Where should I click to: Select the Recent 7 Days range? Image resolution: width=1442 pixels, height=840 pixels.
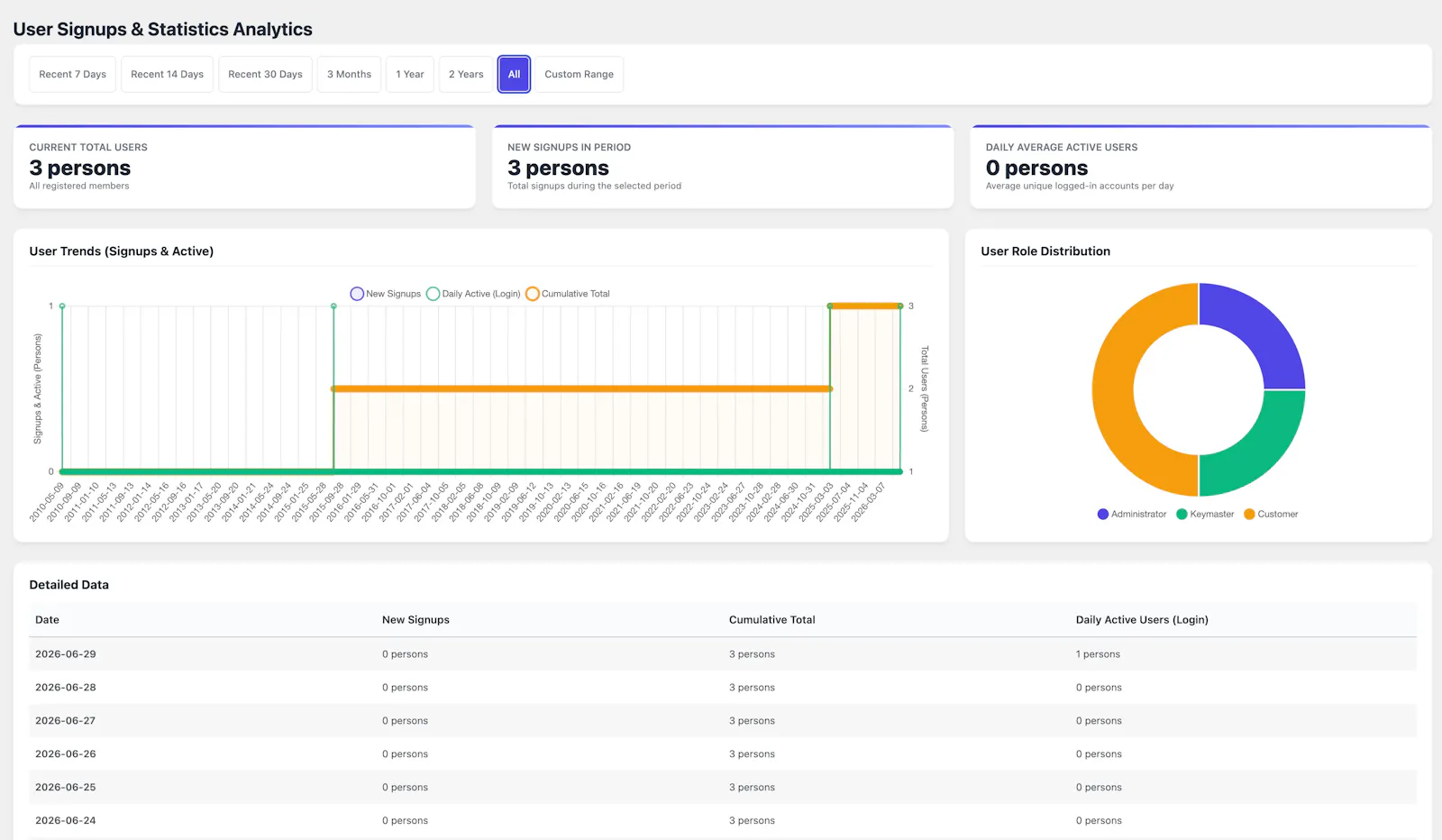(72, 74)
